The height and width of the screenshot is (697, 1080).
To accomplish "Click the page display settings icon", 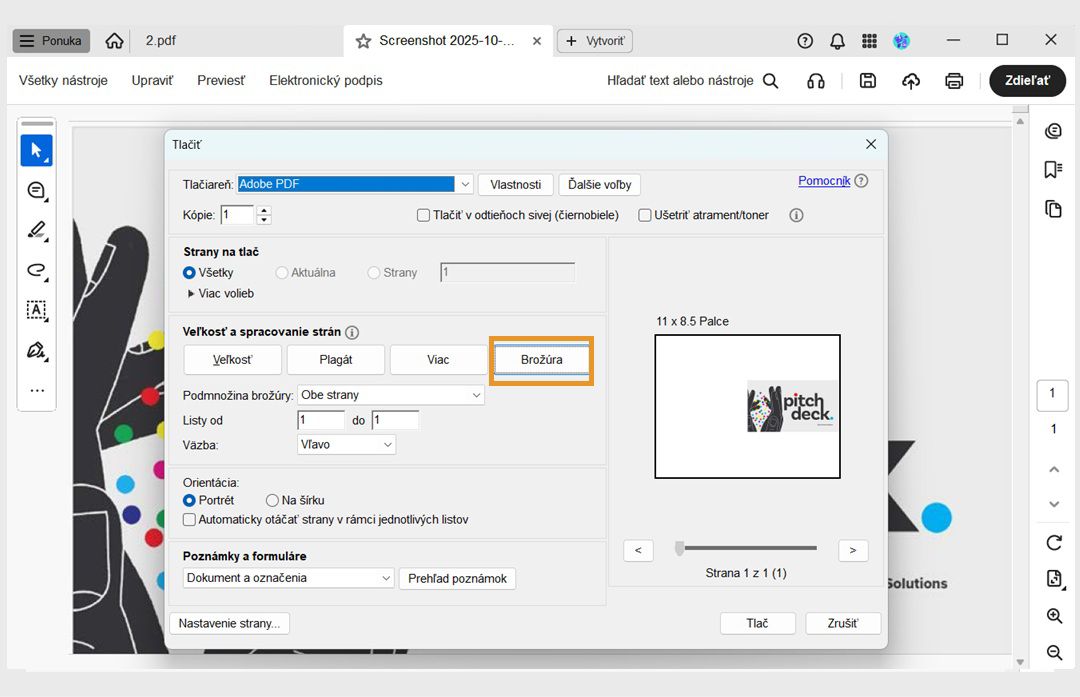I will 1054,579.
